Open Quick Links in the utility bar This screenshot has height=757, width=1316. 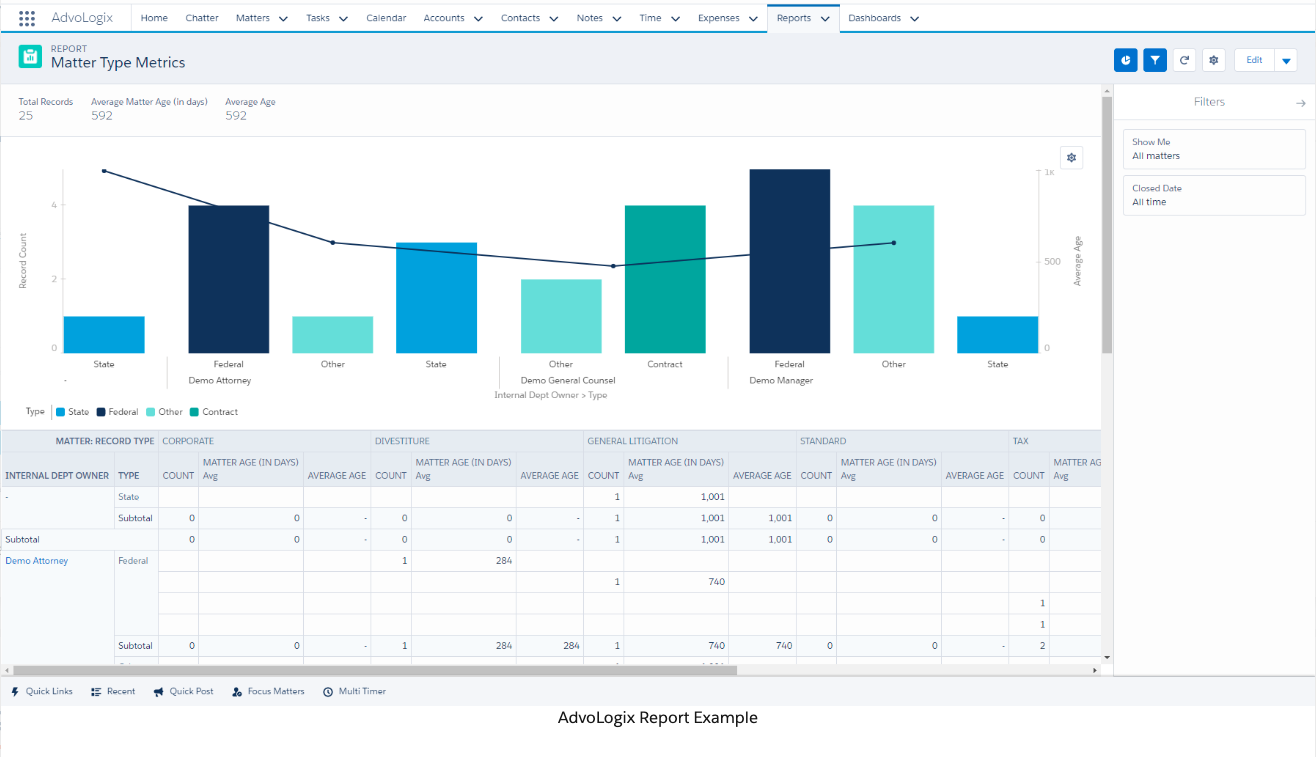tap(41, 691)
